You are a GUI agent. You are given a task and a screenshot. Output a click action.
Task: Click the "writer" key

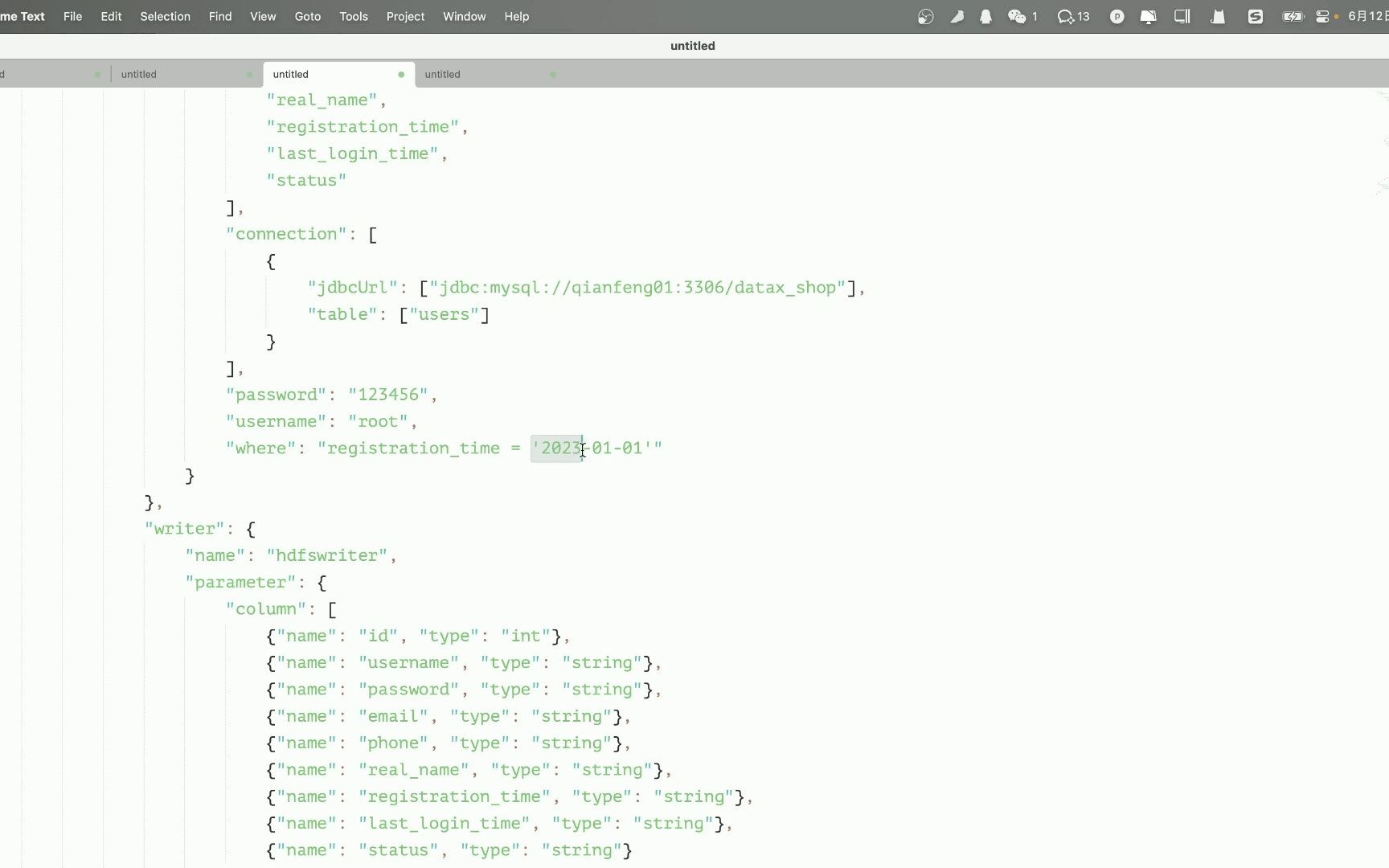point(184,529)
